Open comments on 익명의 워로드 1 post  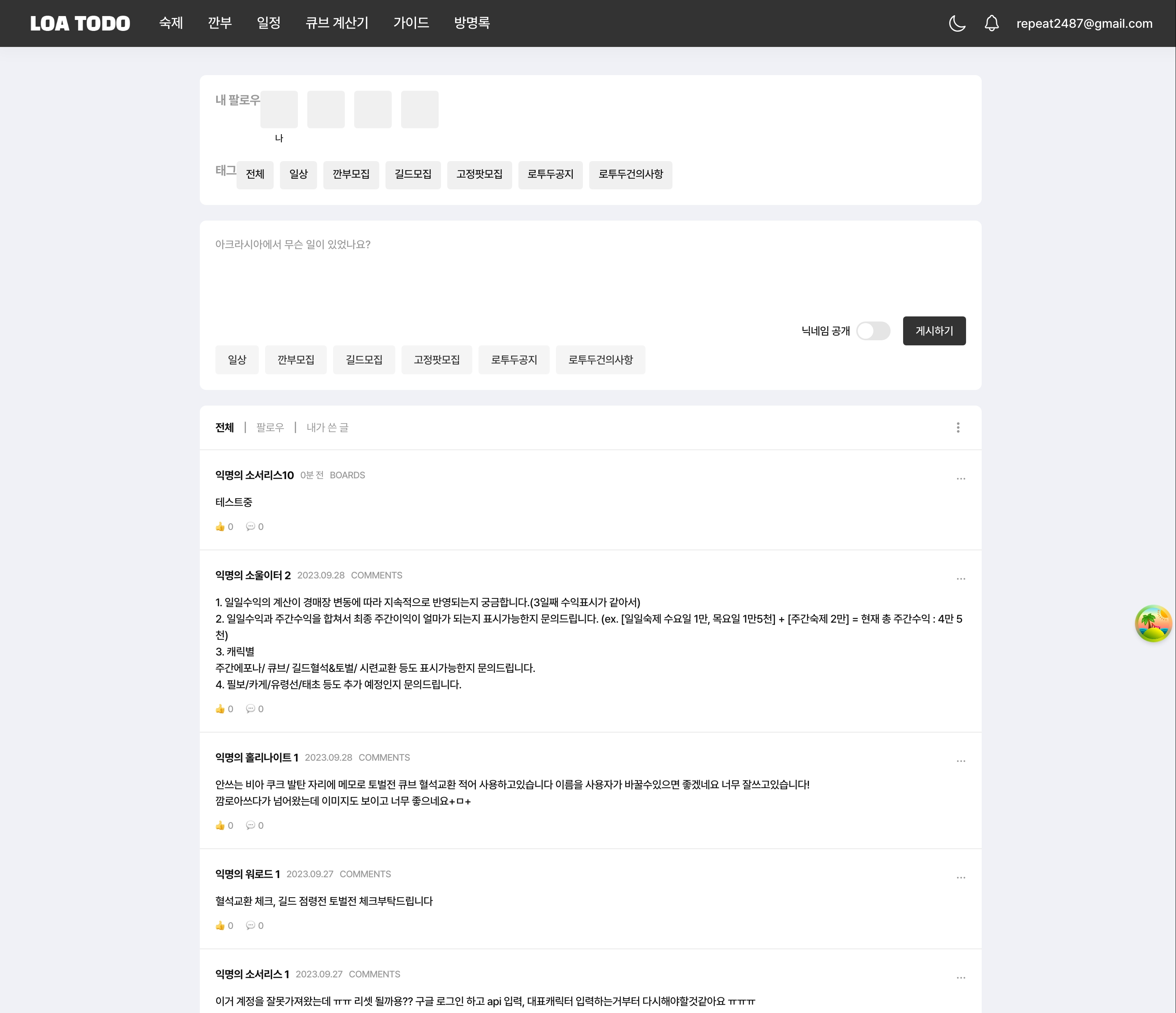pos(250,925)
